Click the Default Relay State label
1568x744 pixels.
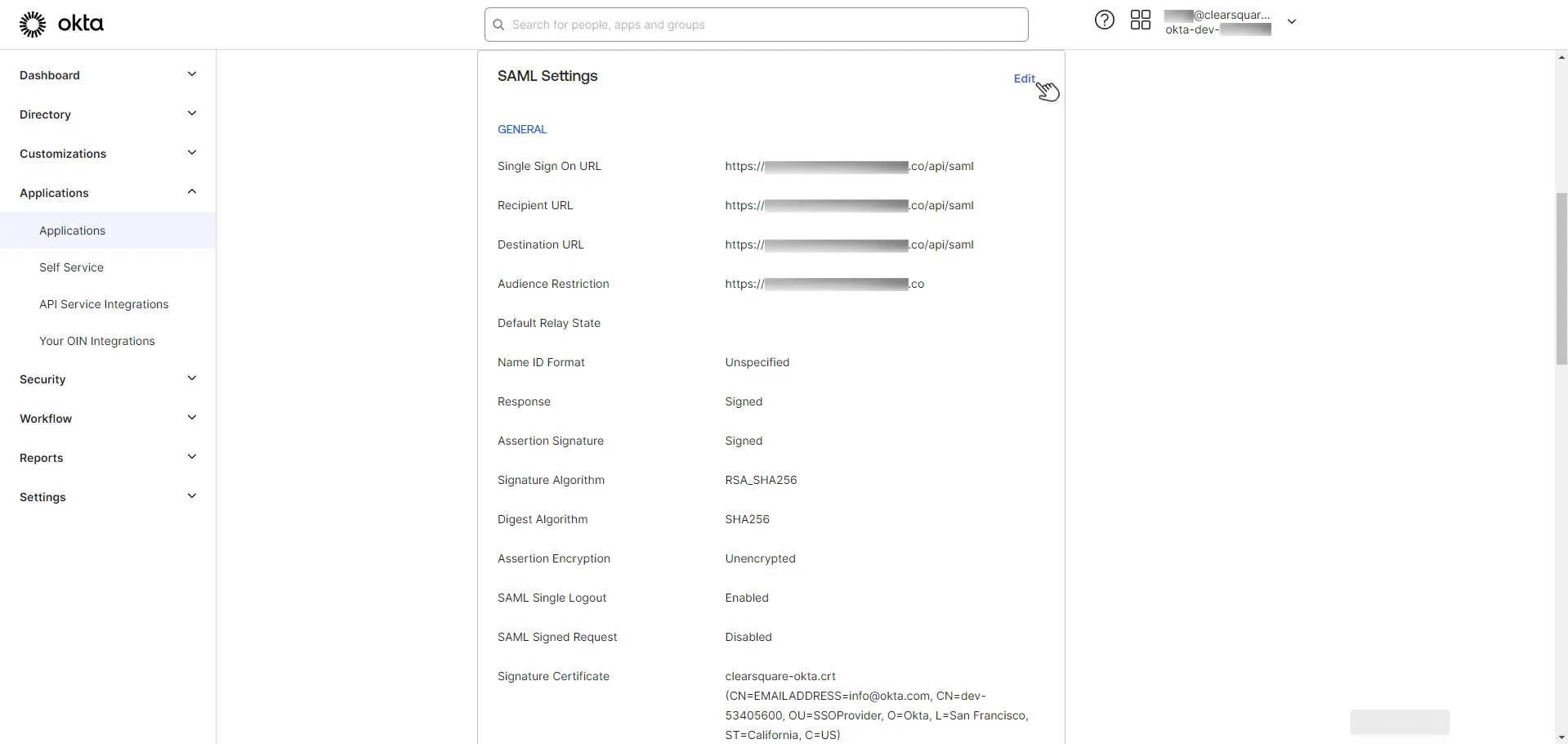(549, 323)
